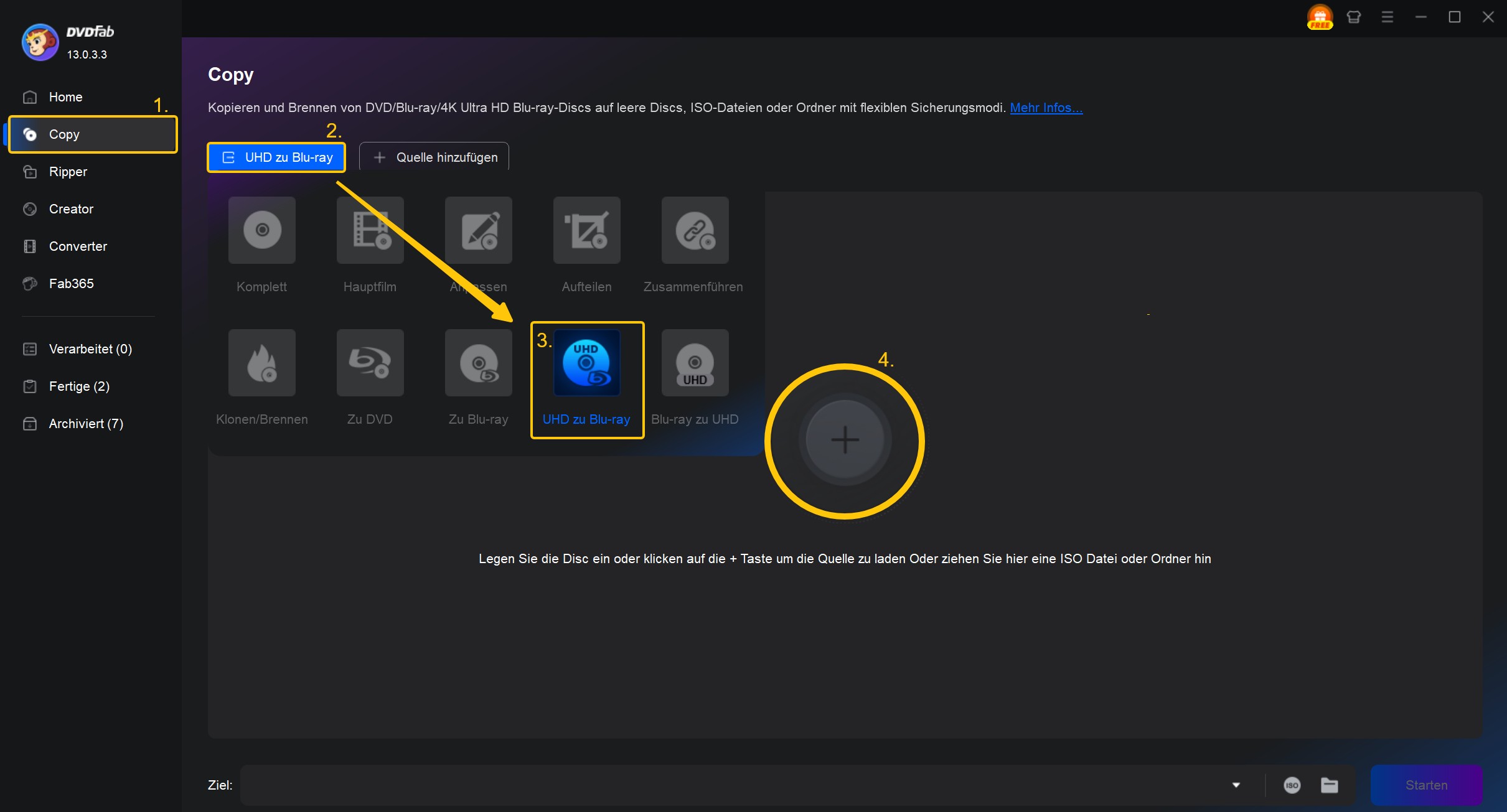
Task: Click the UHD zu Blu-ray mode switcher button
Action: [276, 157]
